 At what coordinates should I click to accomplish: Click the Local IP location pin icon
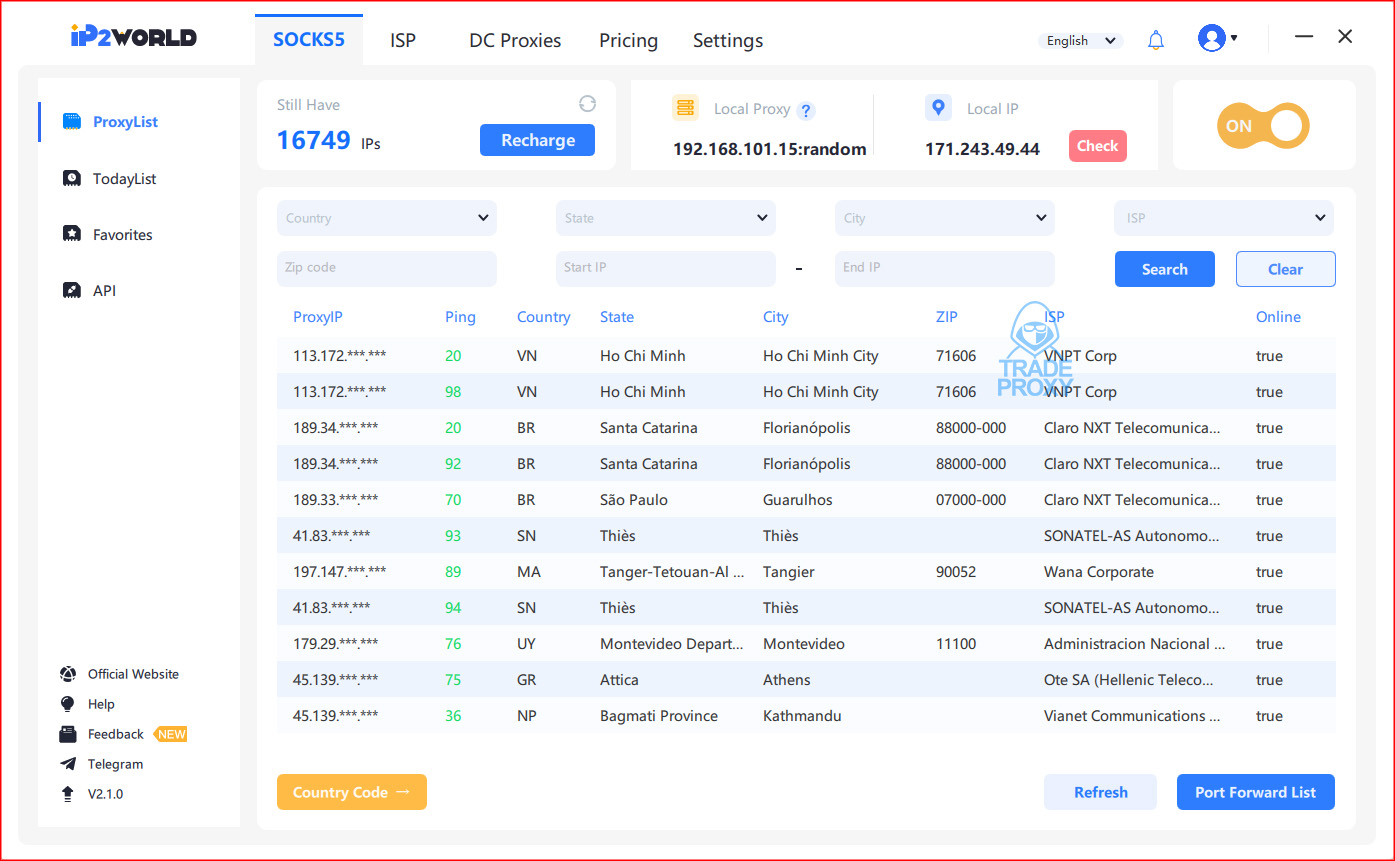[938, 108]
